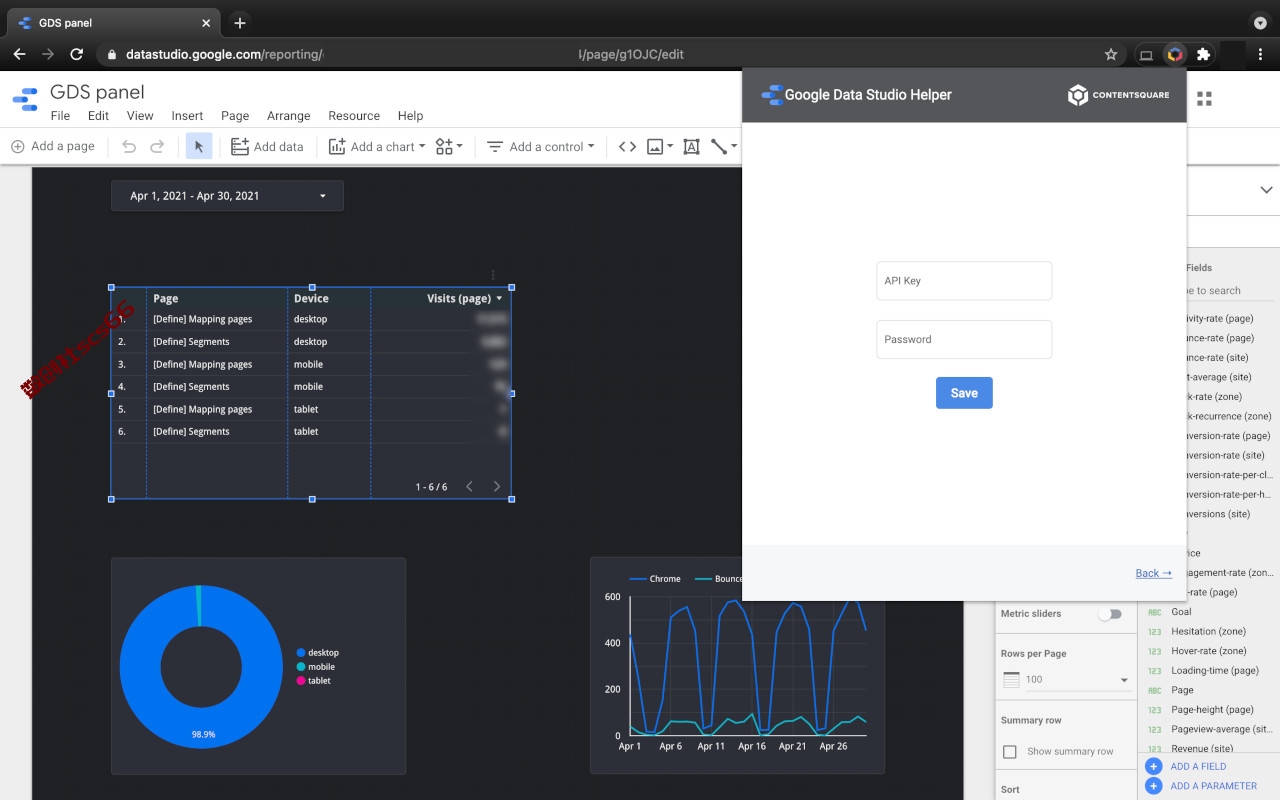The image size is (1280, 800).
Task: Click the URL embed icon
Action: pyautogui.click(x=627, y=146)
